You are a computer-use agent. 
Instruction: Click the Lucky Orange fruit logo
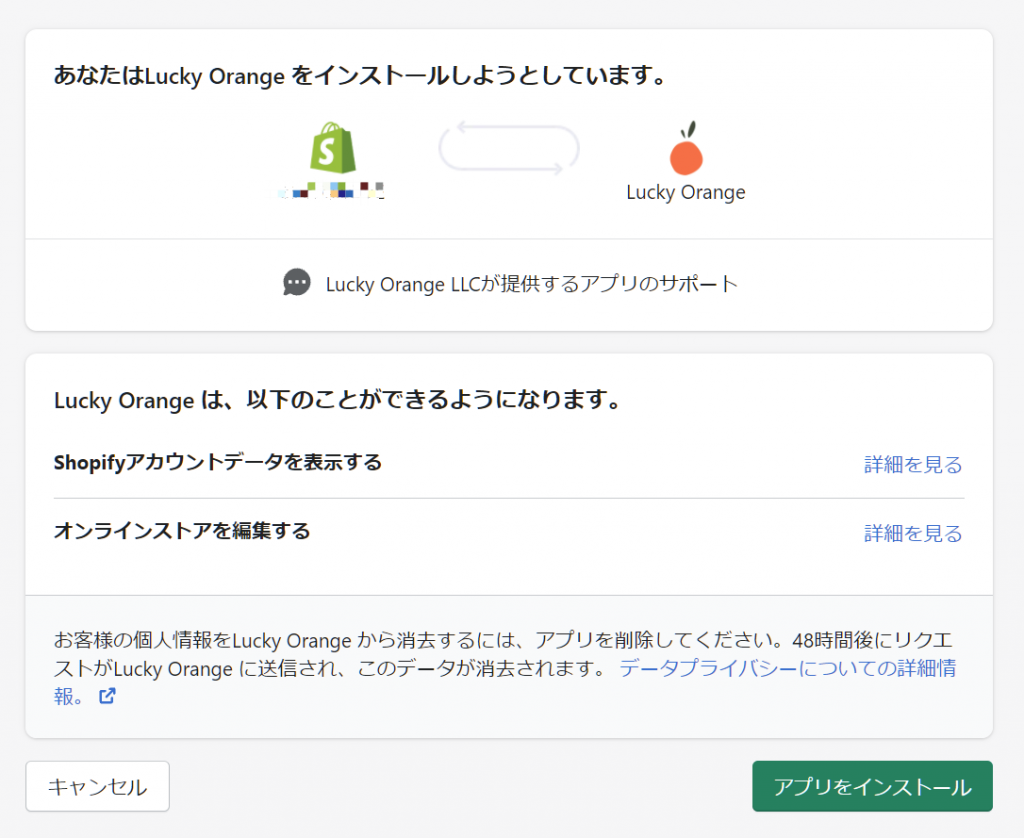[686, 148]
